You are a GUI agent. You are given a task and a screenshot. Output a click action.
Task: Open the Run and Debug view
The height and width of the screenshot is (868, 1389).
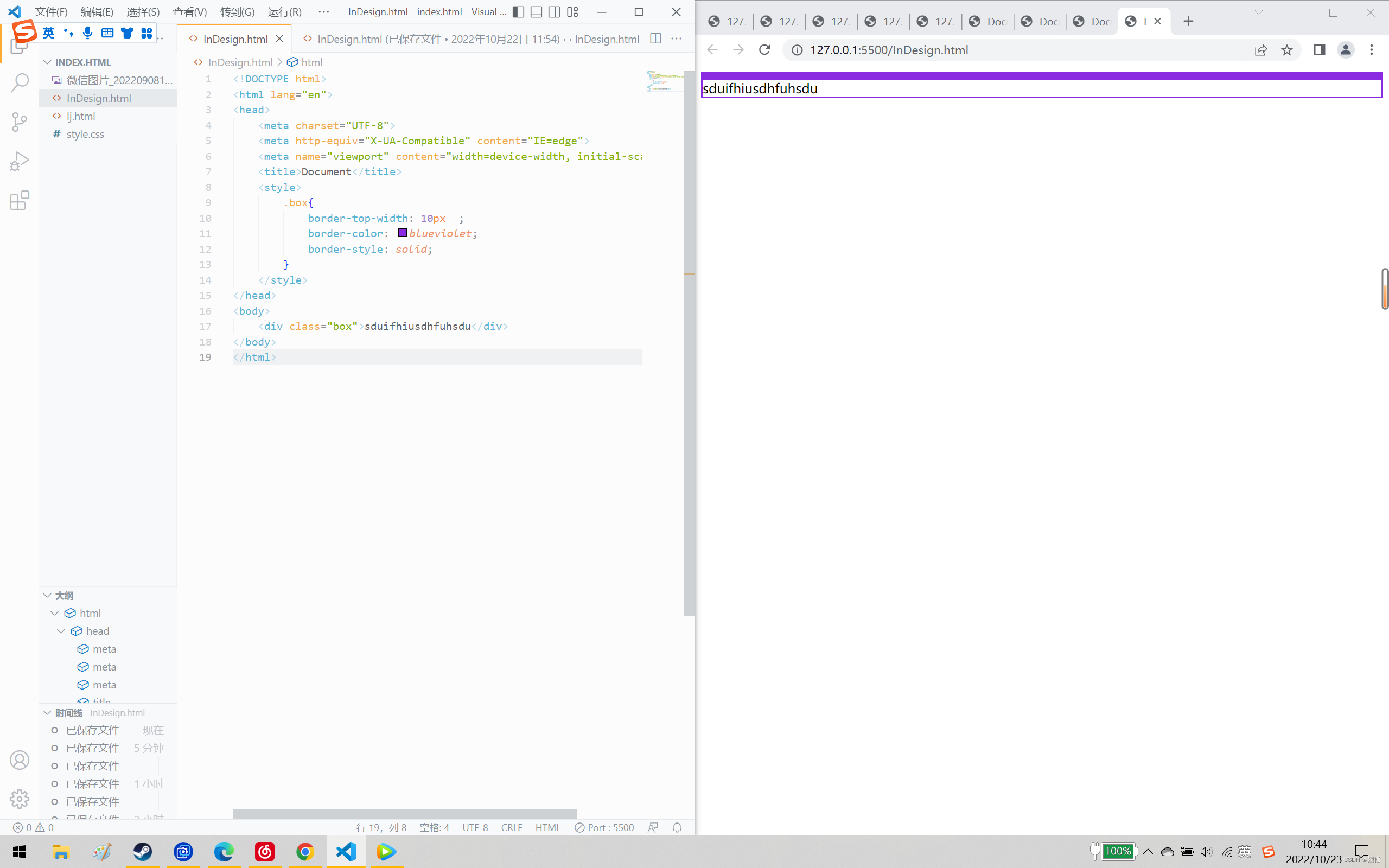pyautogui.click(x=20, y=161)
